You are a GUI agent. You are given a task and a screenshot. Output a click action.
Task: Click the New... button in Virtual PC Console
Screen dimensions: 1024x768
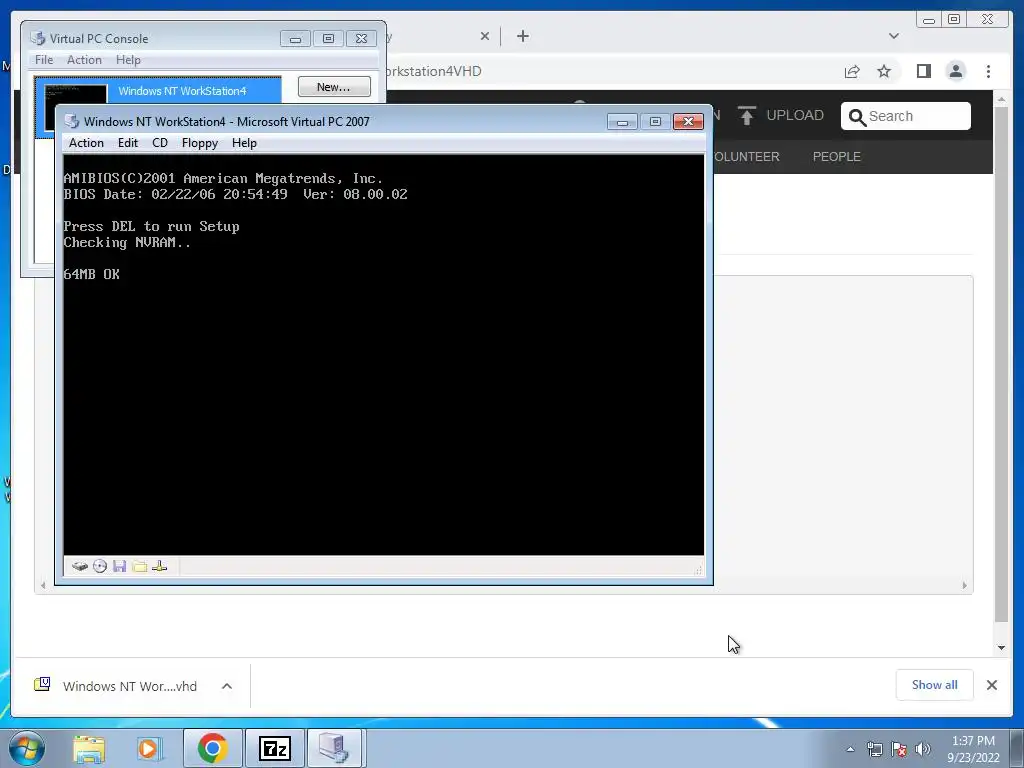[334, 87]
